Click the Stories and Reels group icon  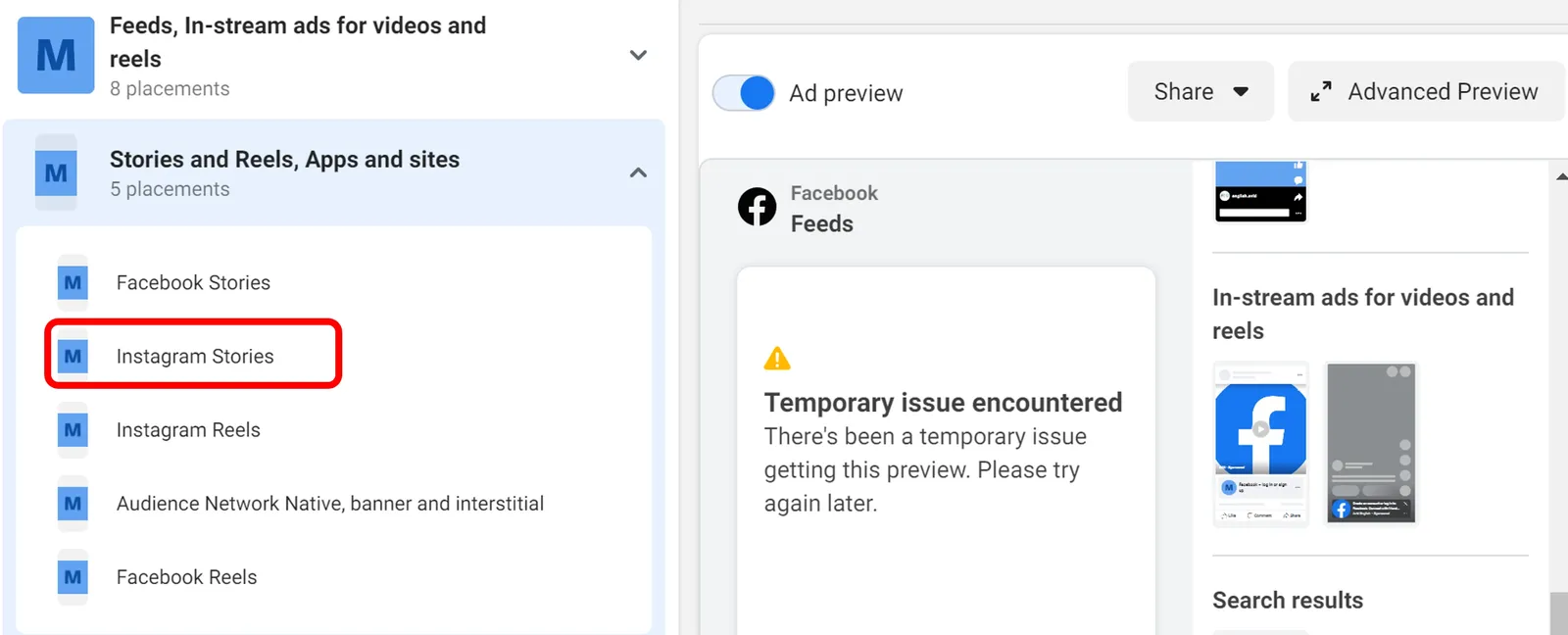[55, 171]
